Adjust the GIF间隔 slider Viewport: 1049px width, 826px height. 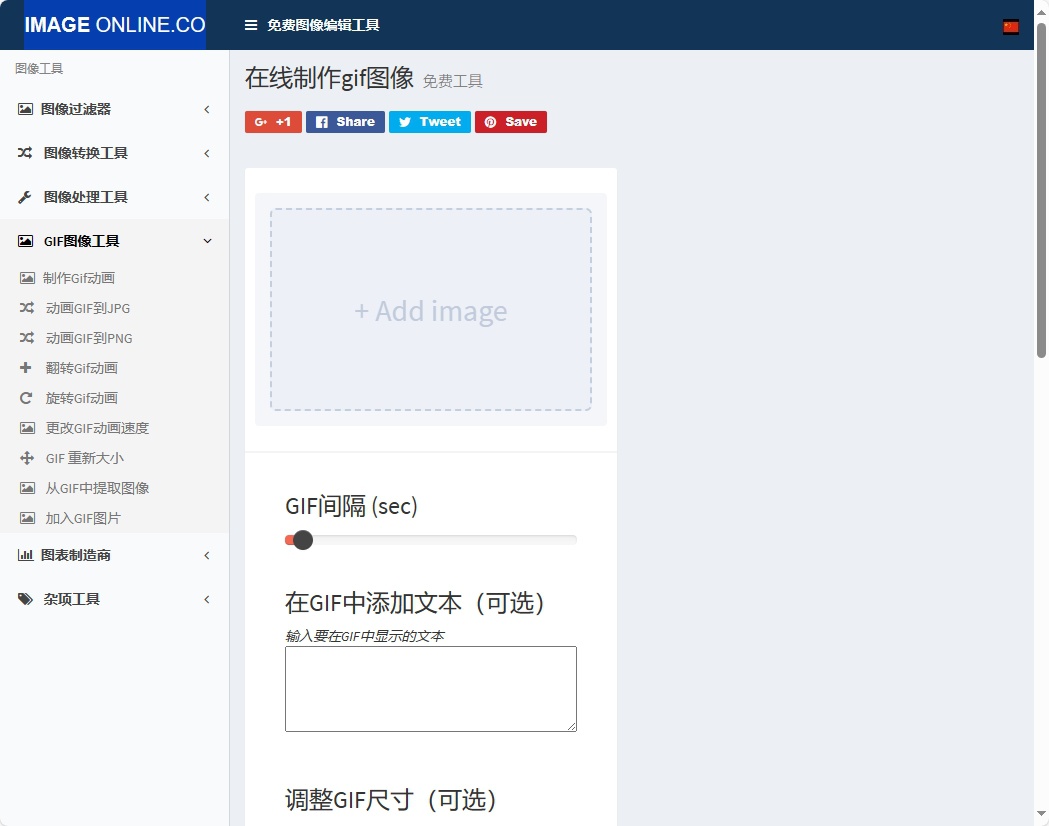click(x=302, y=539)
